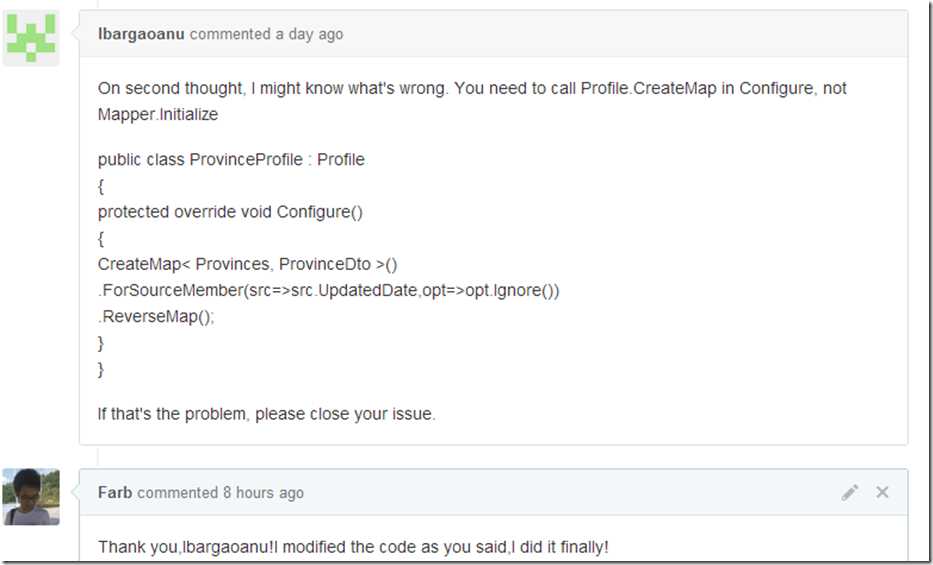Click Farb's "Thank you, lbargaoanu" reply text

pyautogui.click(x=353, y=547)
